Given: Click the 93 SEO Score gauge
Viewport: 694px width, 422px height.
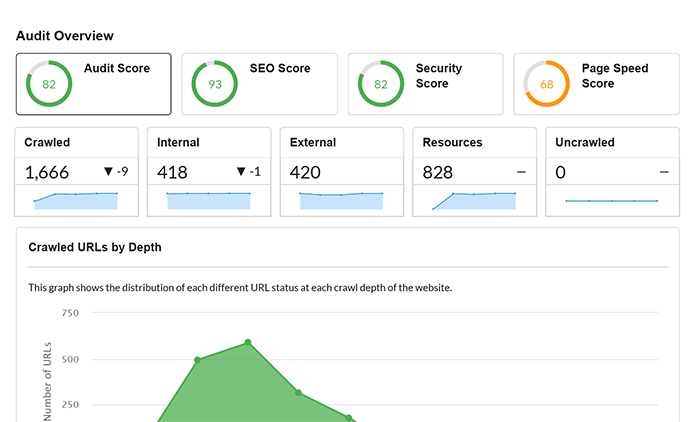Looking at the screenshot, I should coord(215,84).
